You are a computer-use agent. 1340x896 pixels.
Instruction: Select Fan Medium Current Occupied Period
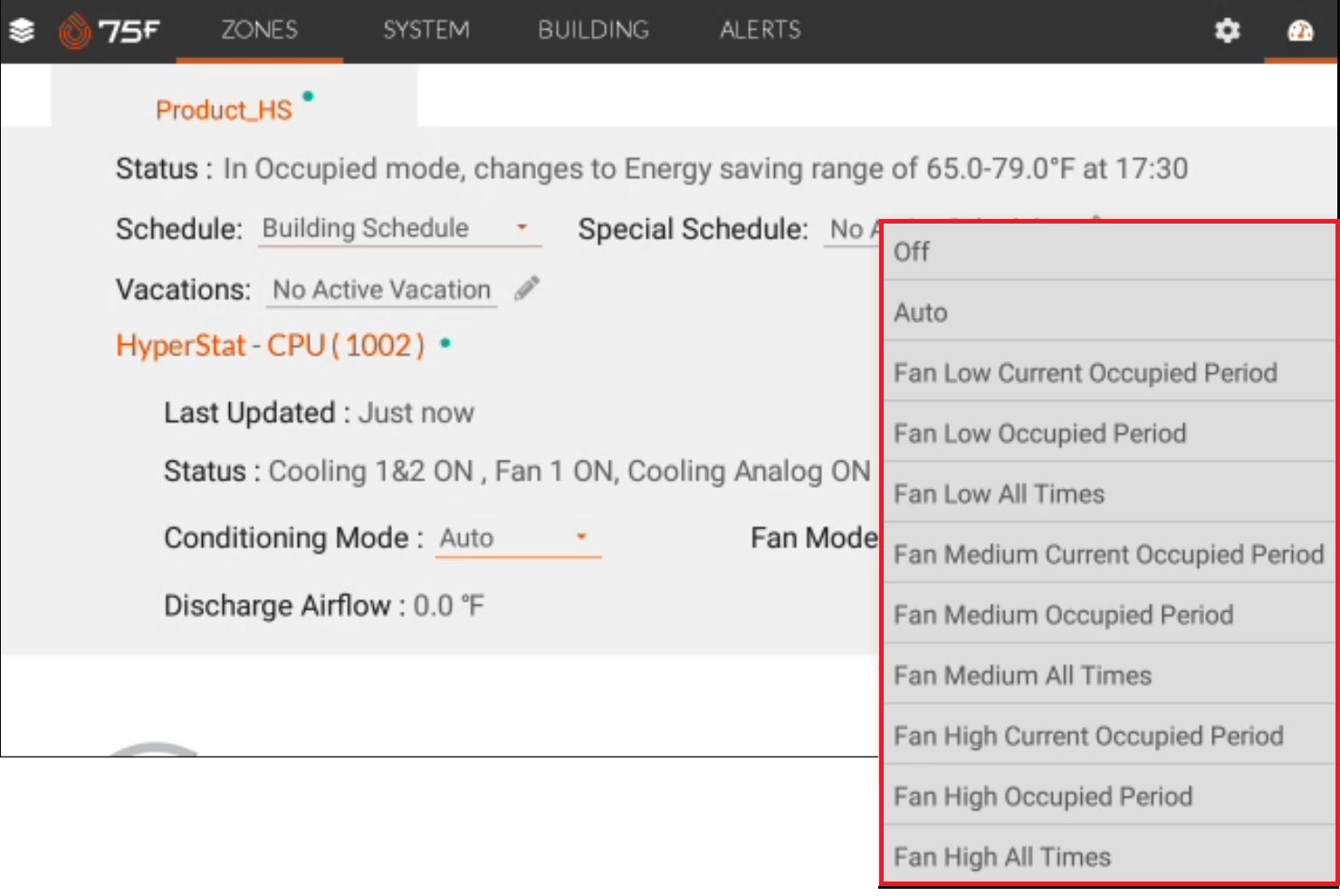(1109, 554)
